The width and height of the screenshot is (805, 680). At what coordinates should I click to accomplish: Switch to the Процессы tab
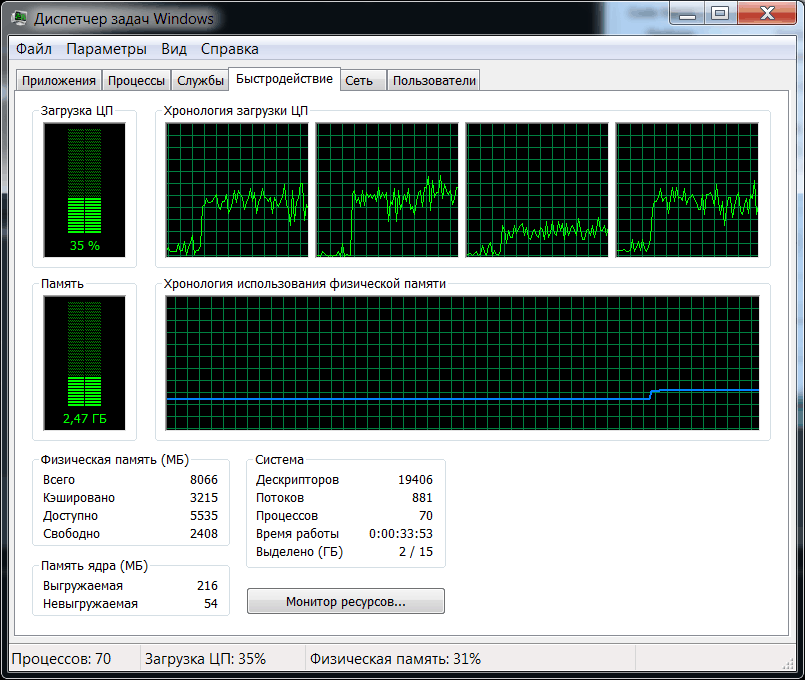point(136,81)
